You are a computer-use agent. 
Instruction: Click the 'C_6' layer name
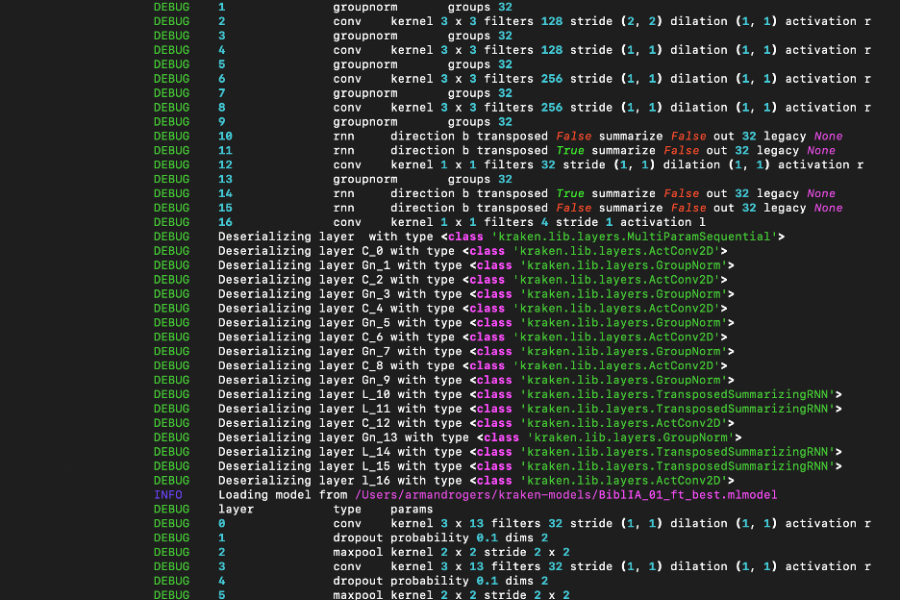[373, 337]
